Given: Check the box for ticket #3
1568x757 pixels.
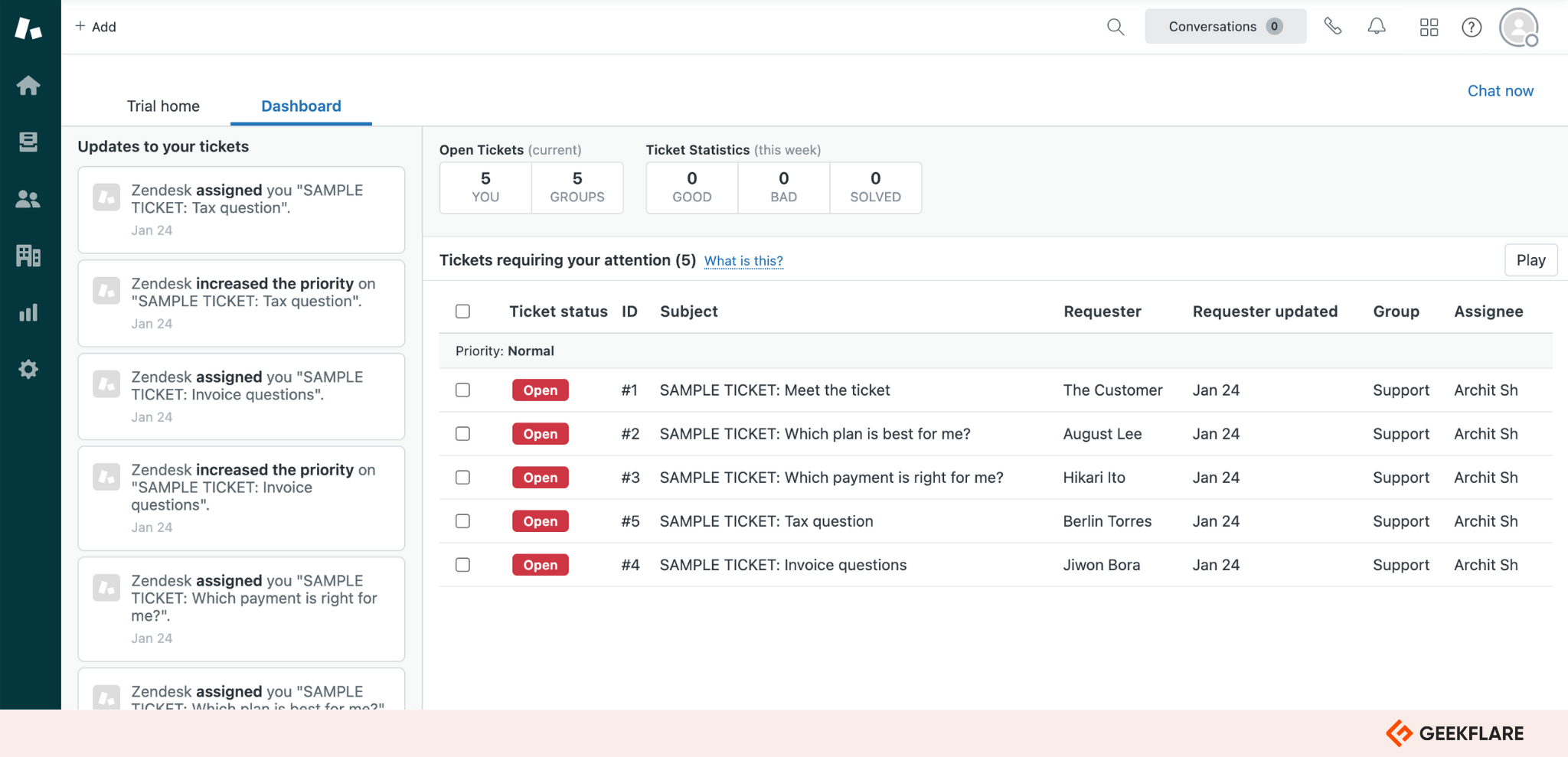Looking at the screenshot, I should click(x=462, y=478).
